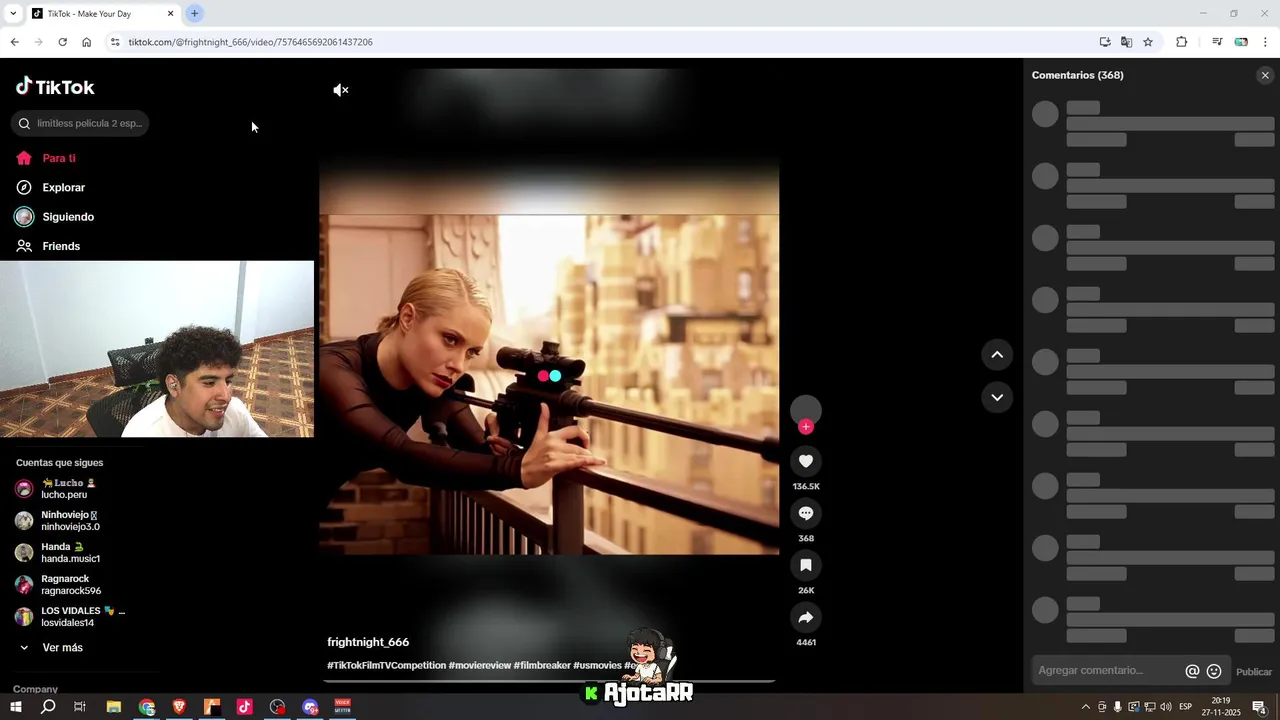Open the tab search dropdown

click(13, 14)
